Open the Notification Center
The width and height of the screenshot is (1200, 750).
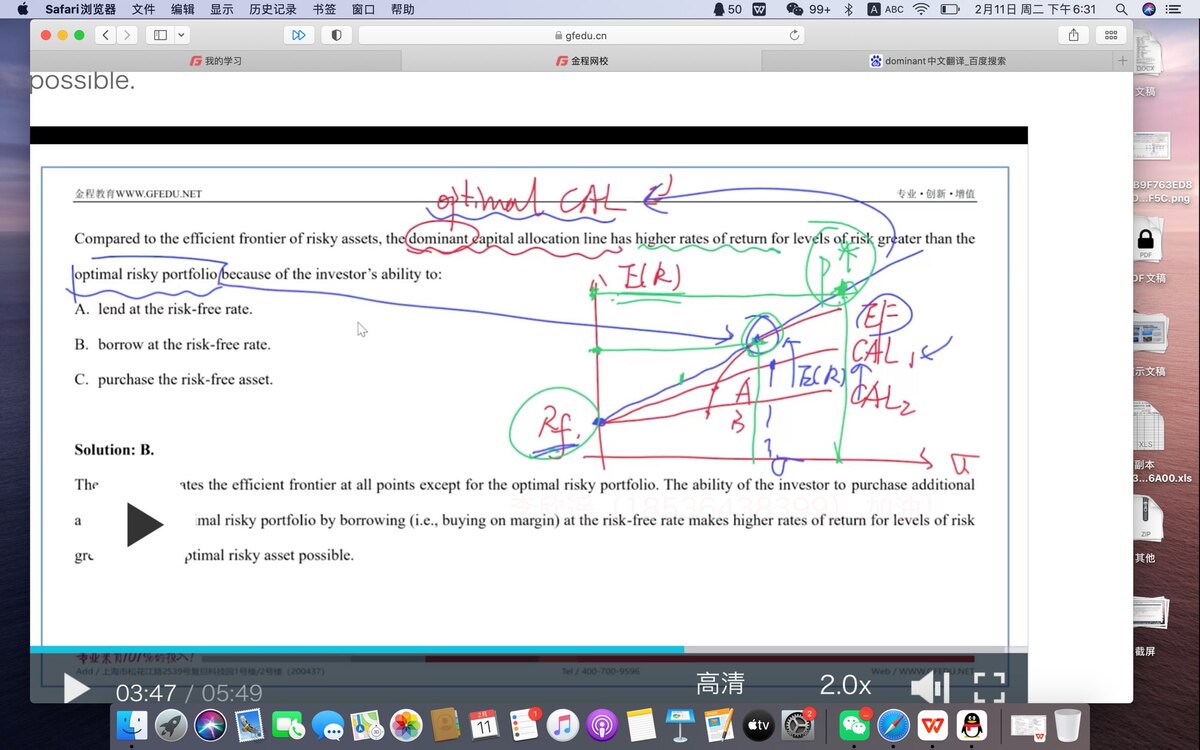(1176, 9)
